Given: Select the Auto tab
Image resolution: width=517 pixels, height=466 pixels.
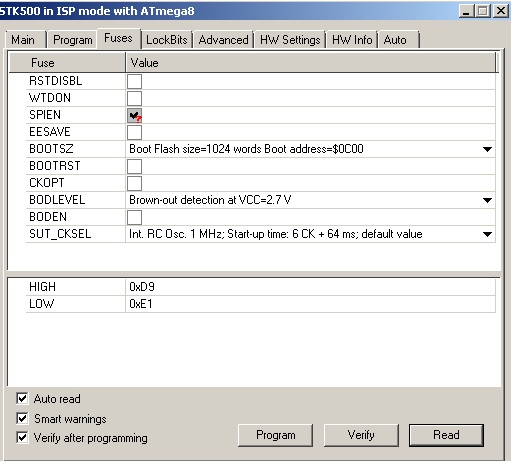Looking at the screenshot, I should tap(398, 40).
